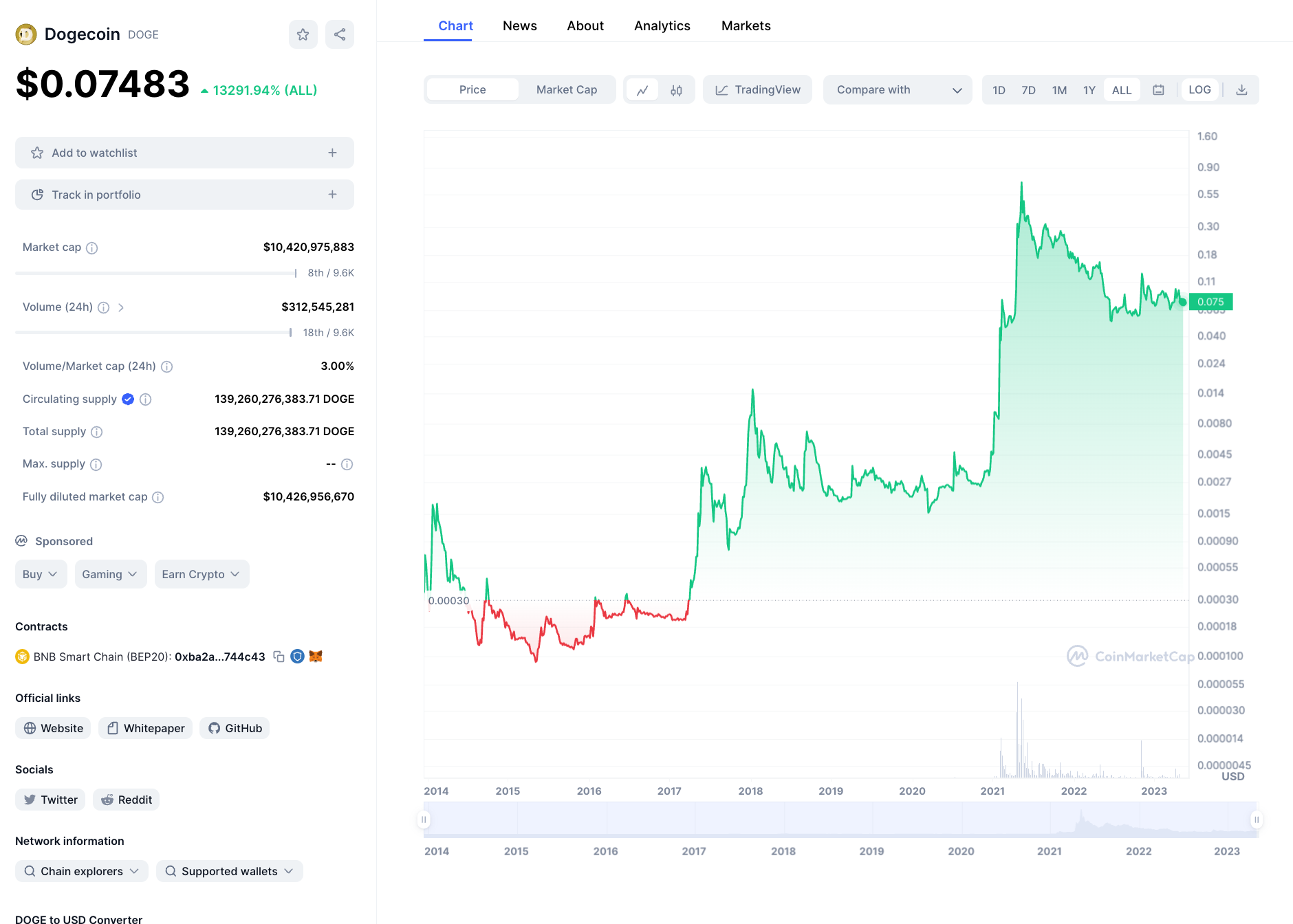1293x924 pixels.
Task: Expand Supported wallets dropdown
Action: click(x=229, y=871)
